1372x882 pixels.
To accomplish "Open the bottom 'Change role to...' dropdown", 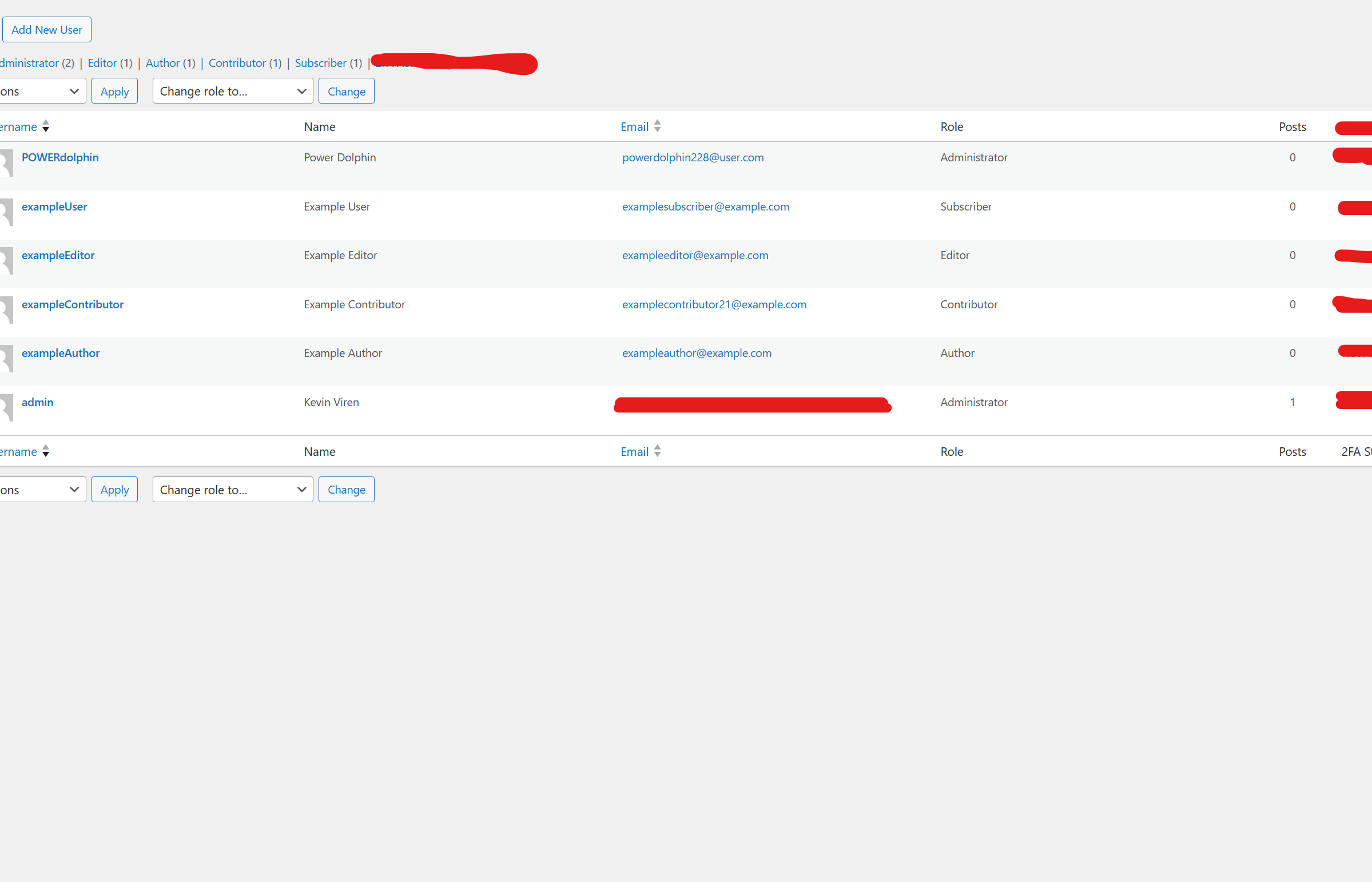I will 233,490.
